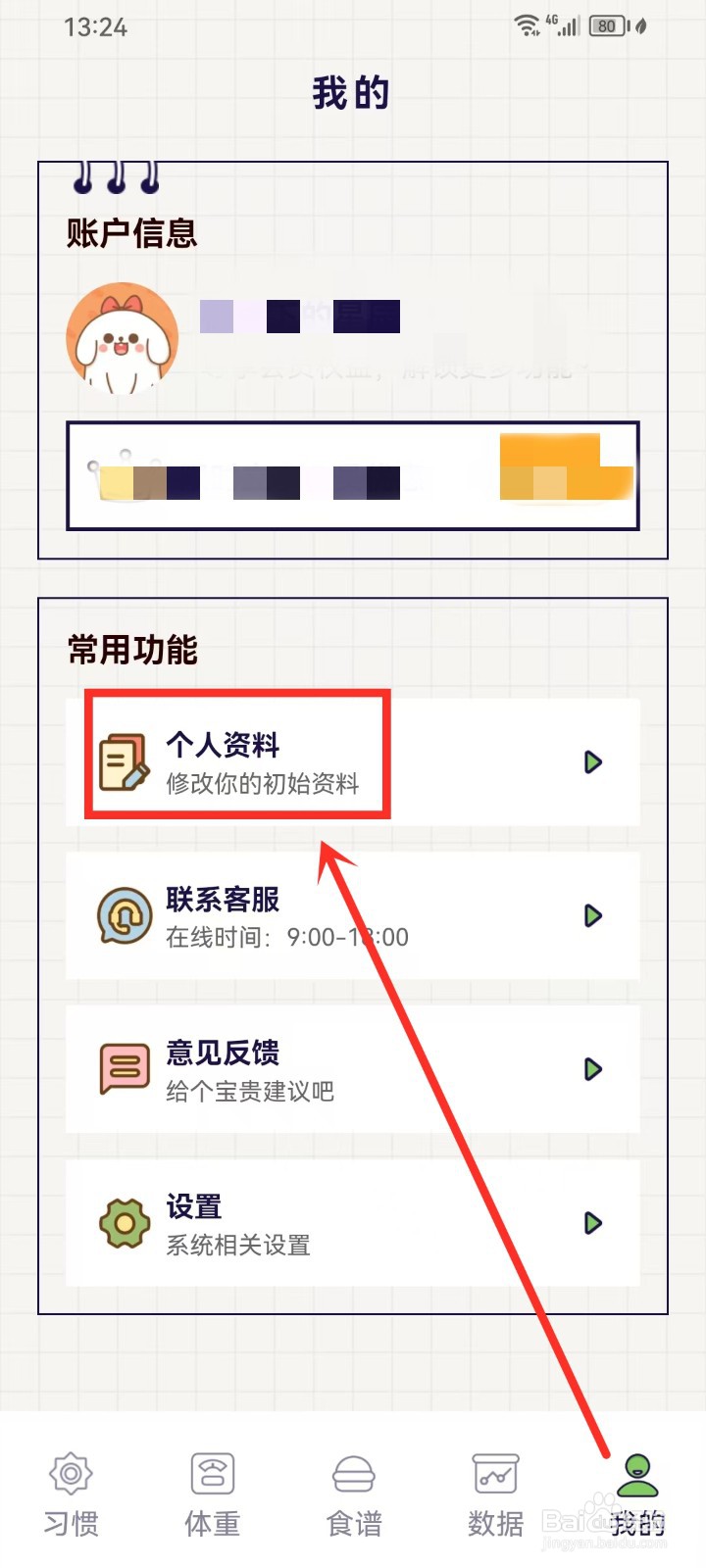Tap the 设置 green gear icon
Viewport: 706px width, 1568px height.
click(x=125, y=1222)
